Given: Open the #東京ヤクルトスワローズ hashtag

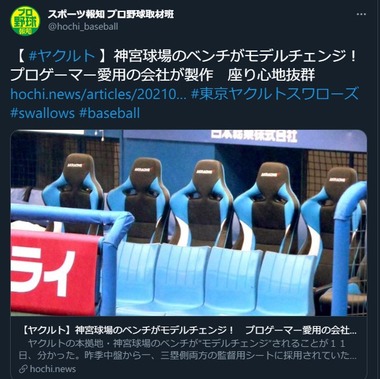Looking at the screenshot, I should pyautogui.click(x=275, y=94).
